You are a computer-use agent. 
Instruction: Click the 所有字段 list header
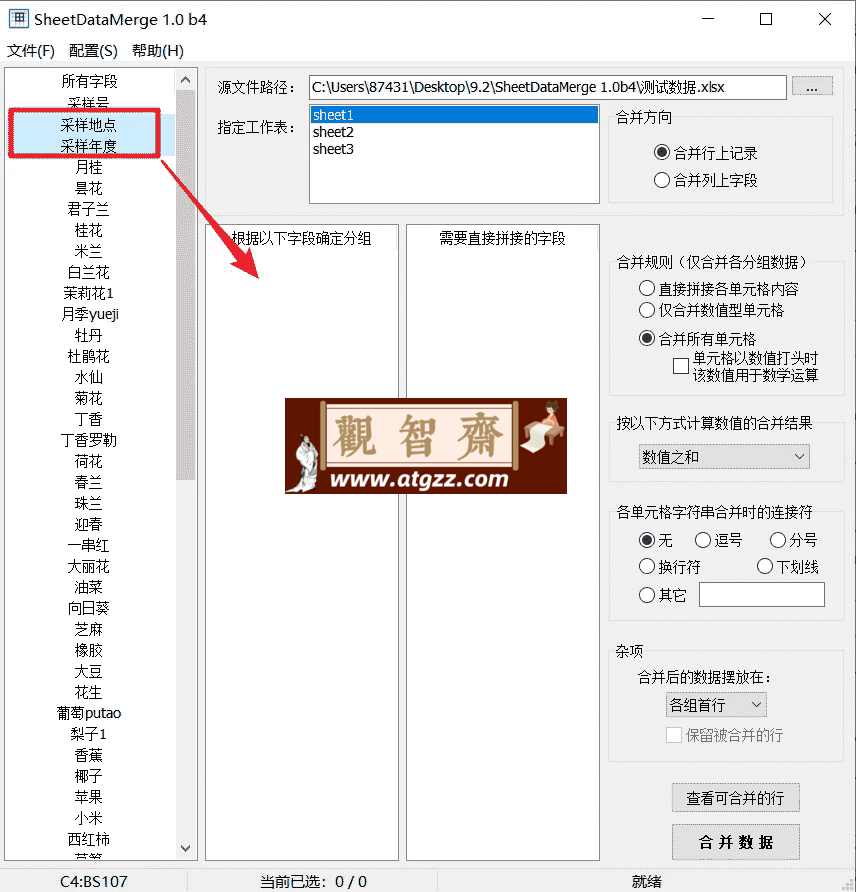[89, 81]
